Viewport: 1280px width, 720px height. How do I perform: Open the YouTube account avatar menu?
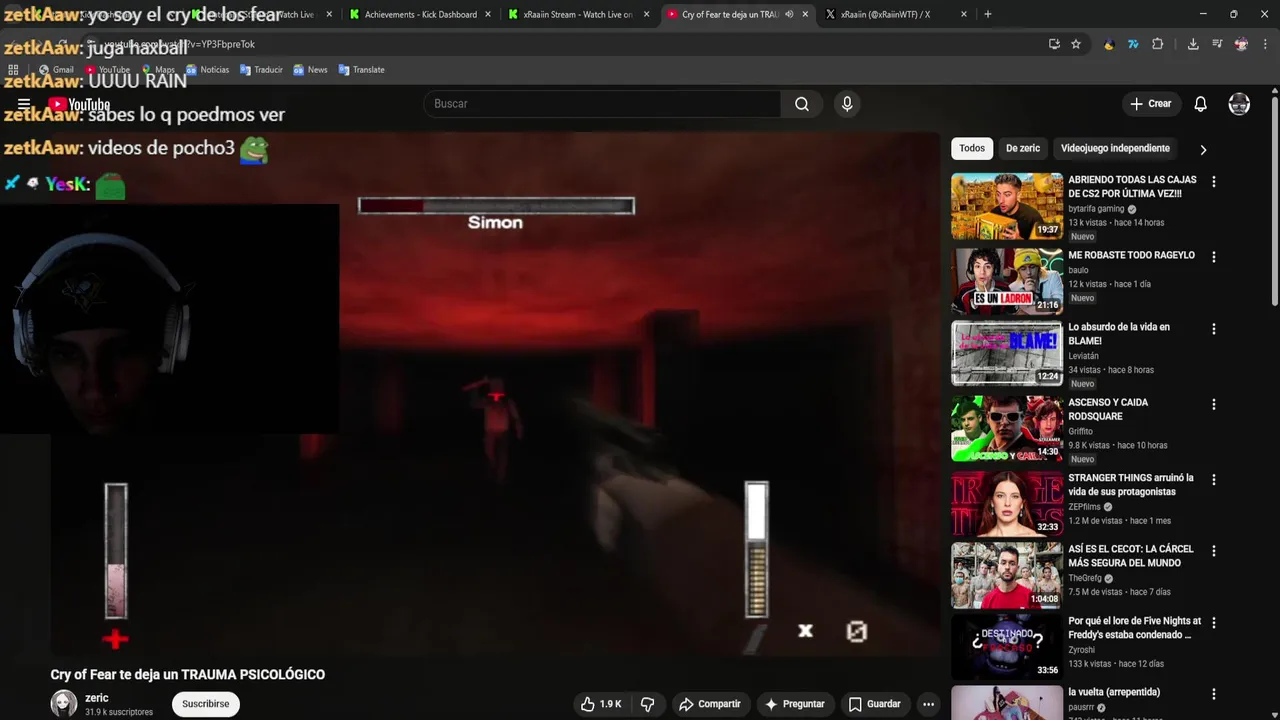[x=1239, y=104]
